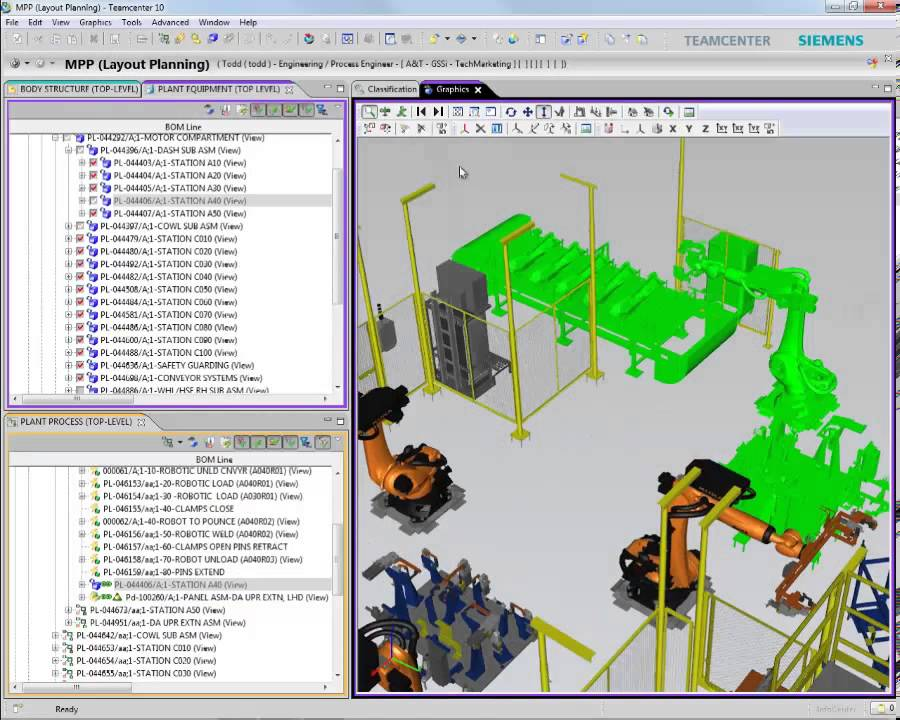Screen dimensions: 900x720
Task: Open the File menu
Action: coord(12,22)
